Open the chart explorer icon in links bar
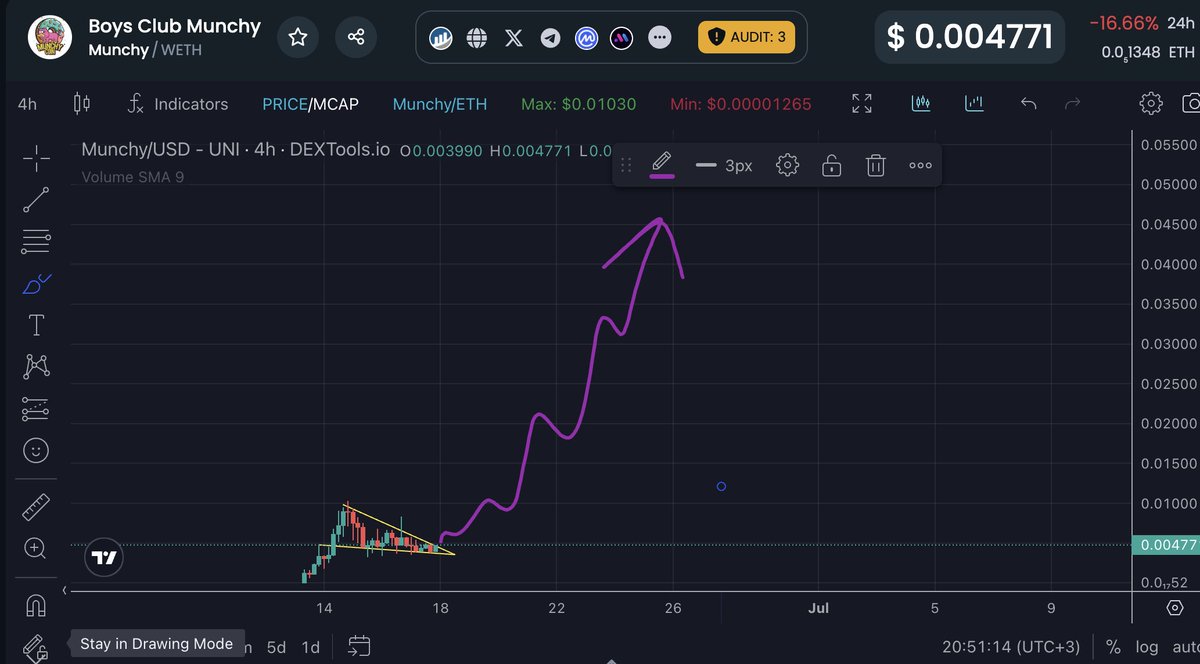The height and width of the screenshot is (664, 1200). 441,38
